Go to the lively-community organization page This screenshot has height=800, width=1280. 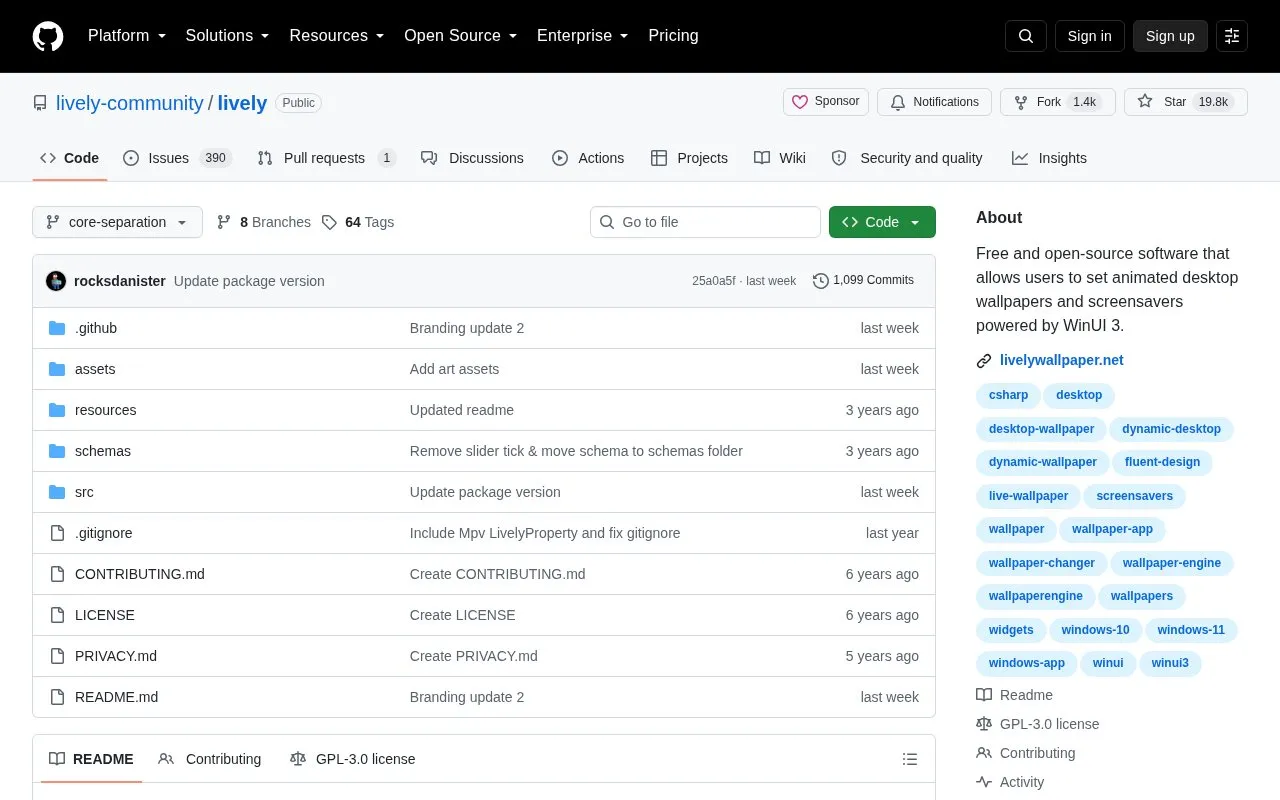(x=130, y=103)
